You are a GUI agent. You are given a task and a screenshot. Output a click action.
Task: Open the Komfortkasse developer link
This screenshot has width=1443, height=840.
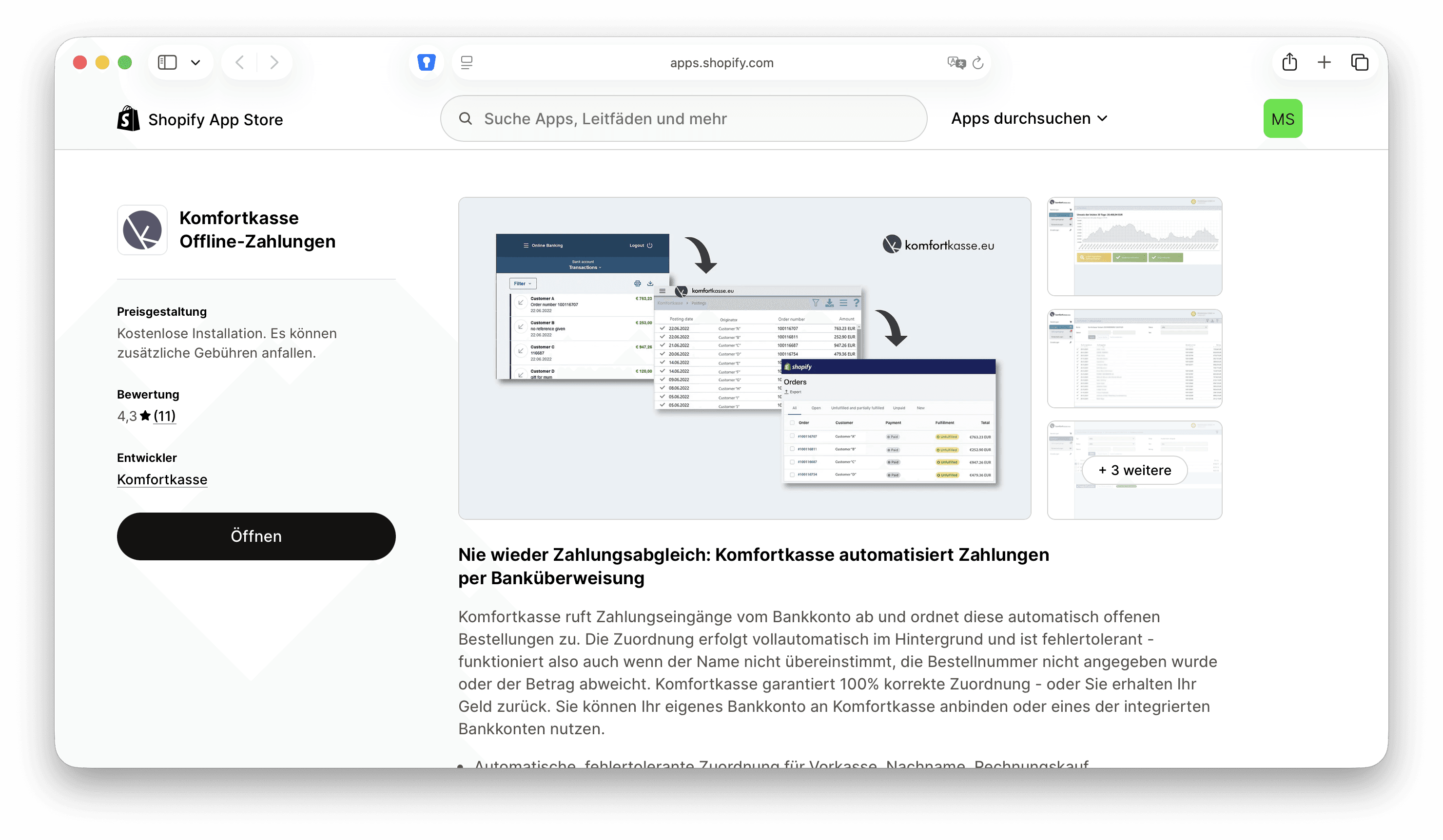pos(162,479)
